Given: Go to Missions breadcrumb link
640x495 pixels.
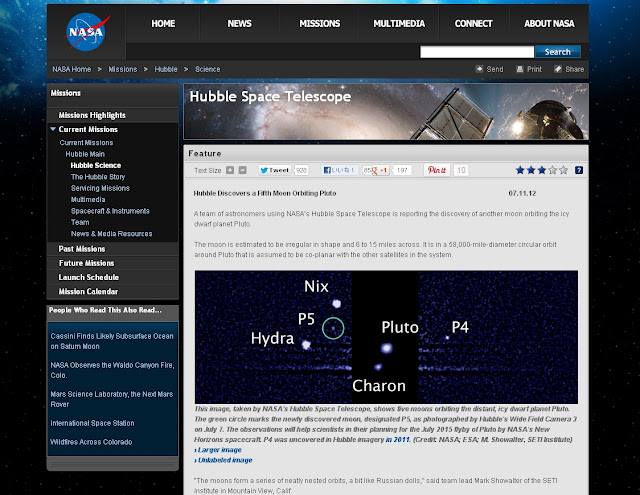Looking at the screenshot, I should coord(122,69).
